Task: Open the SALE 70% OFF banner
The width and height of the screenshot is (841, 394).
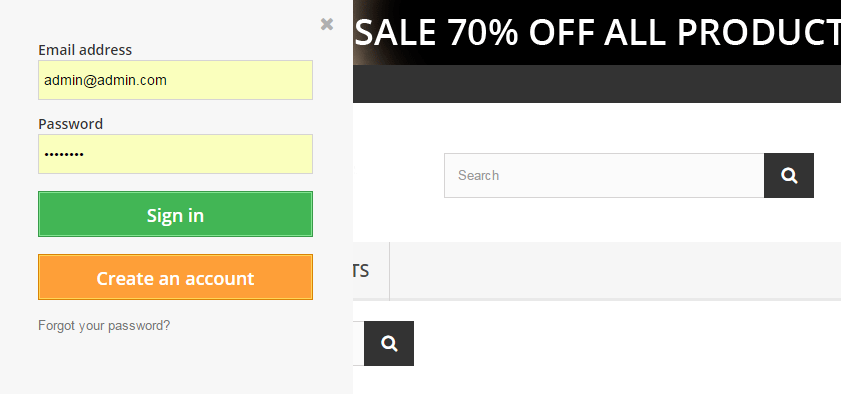Action: 597,32
